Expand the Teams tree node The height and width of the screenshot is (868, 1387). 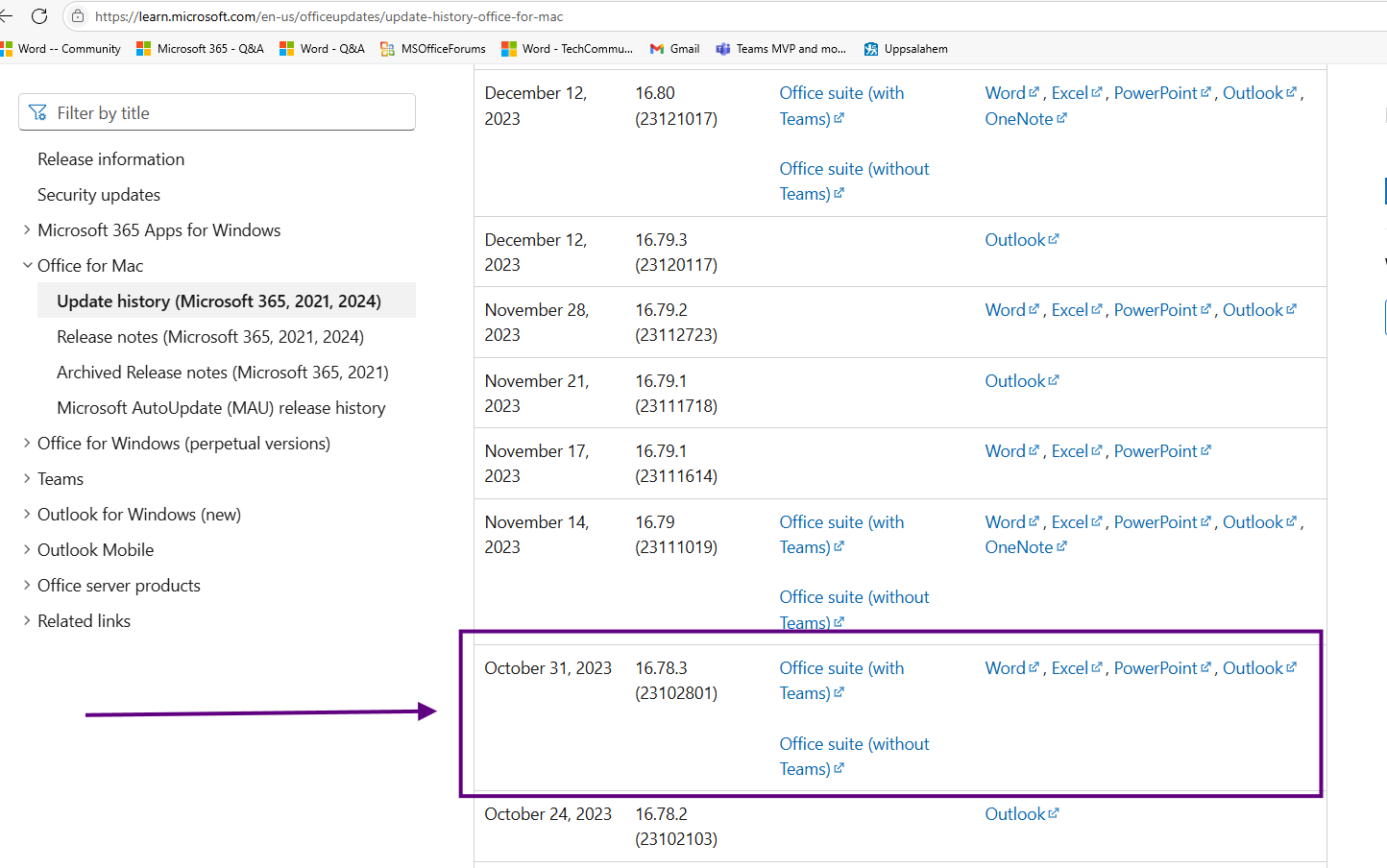click(27, 479)
